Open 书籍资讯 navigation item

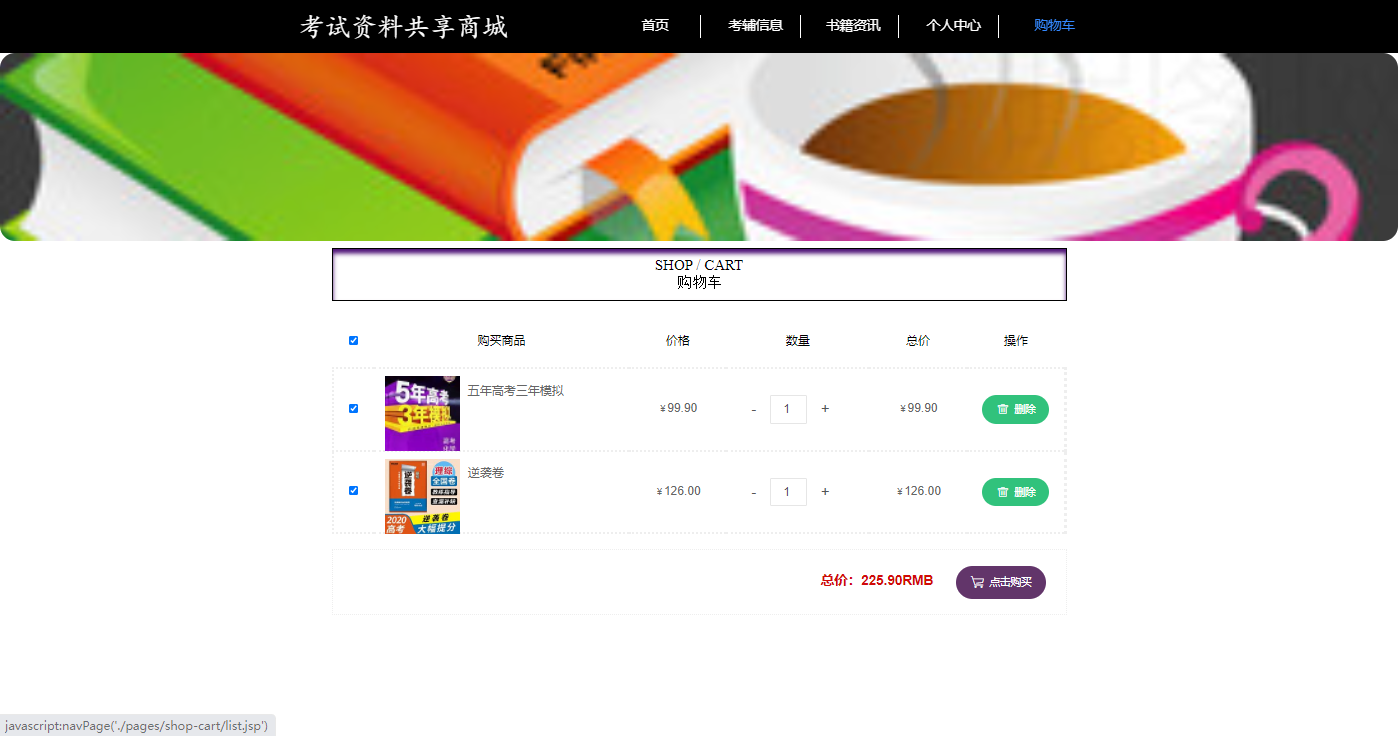(x=853, y=26)
